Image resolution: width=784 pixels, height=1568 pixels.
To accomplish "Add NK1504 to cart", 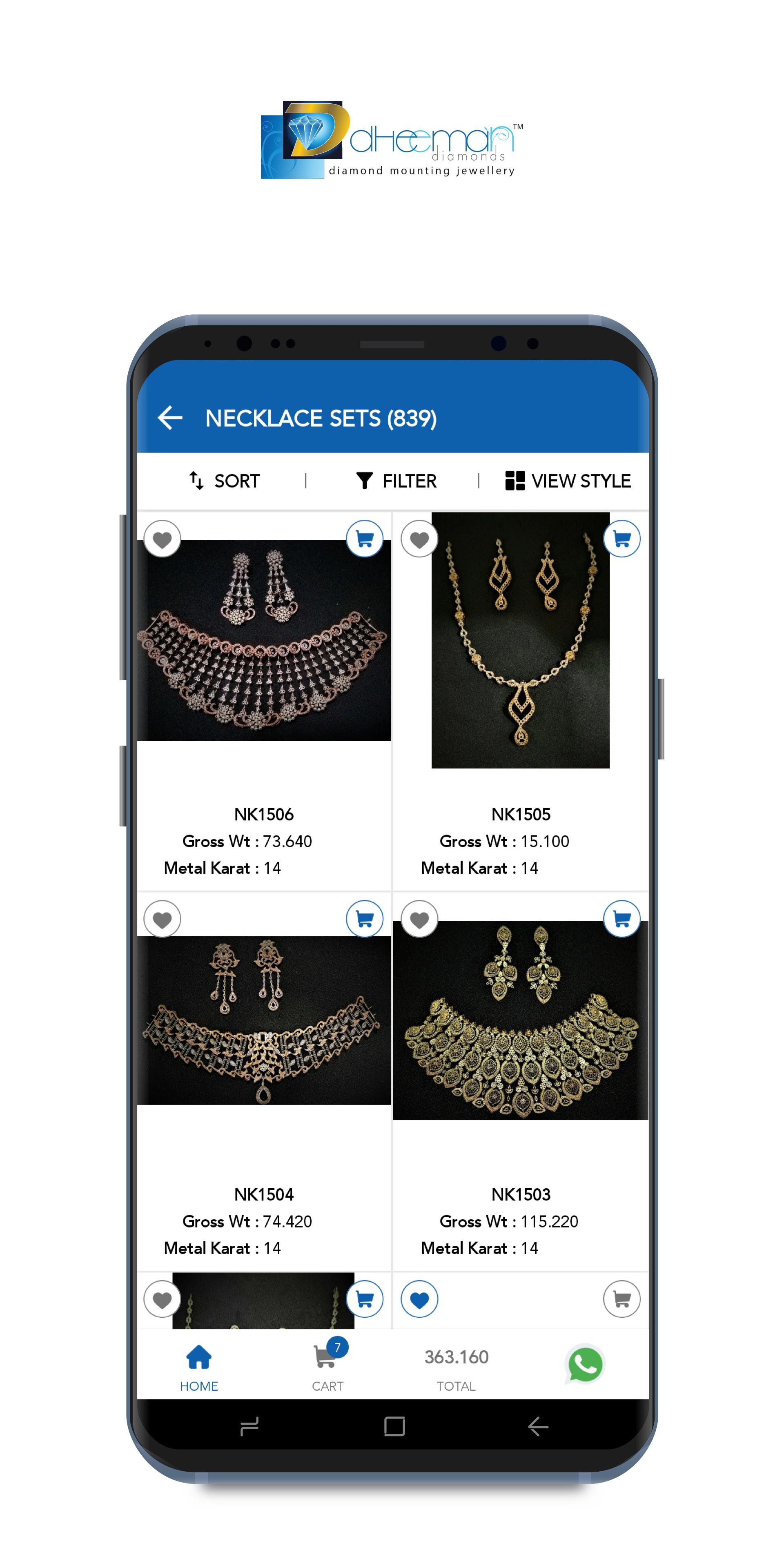I will 364,918.
